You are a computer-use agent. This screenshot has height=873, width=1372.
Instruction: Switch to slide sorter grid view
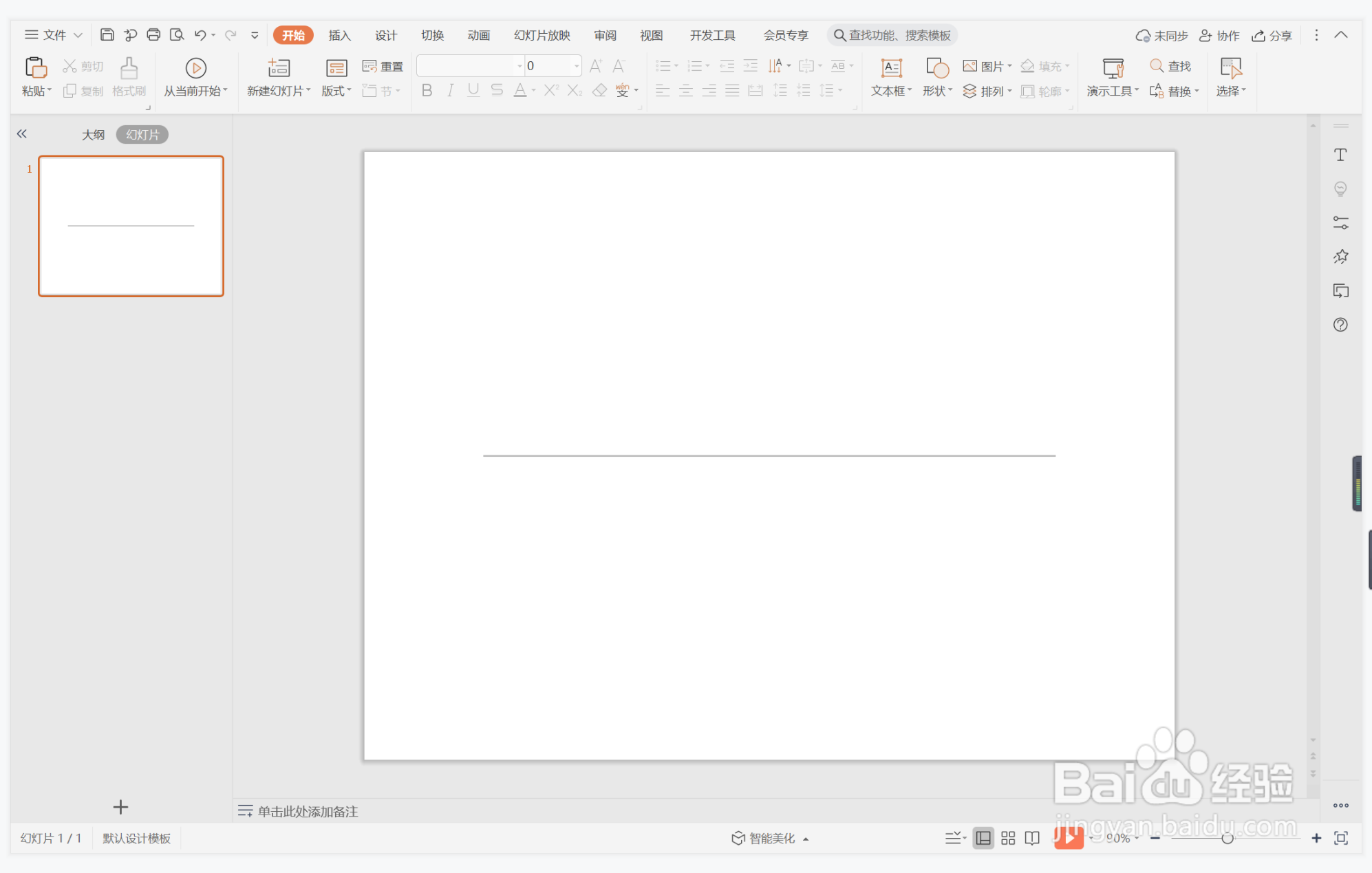click(1008, 838)
